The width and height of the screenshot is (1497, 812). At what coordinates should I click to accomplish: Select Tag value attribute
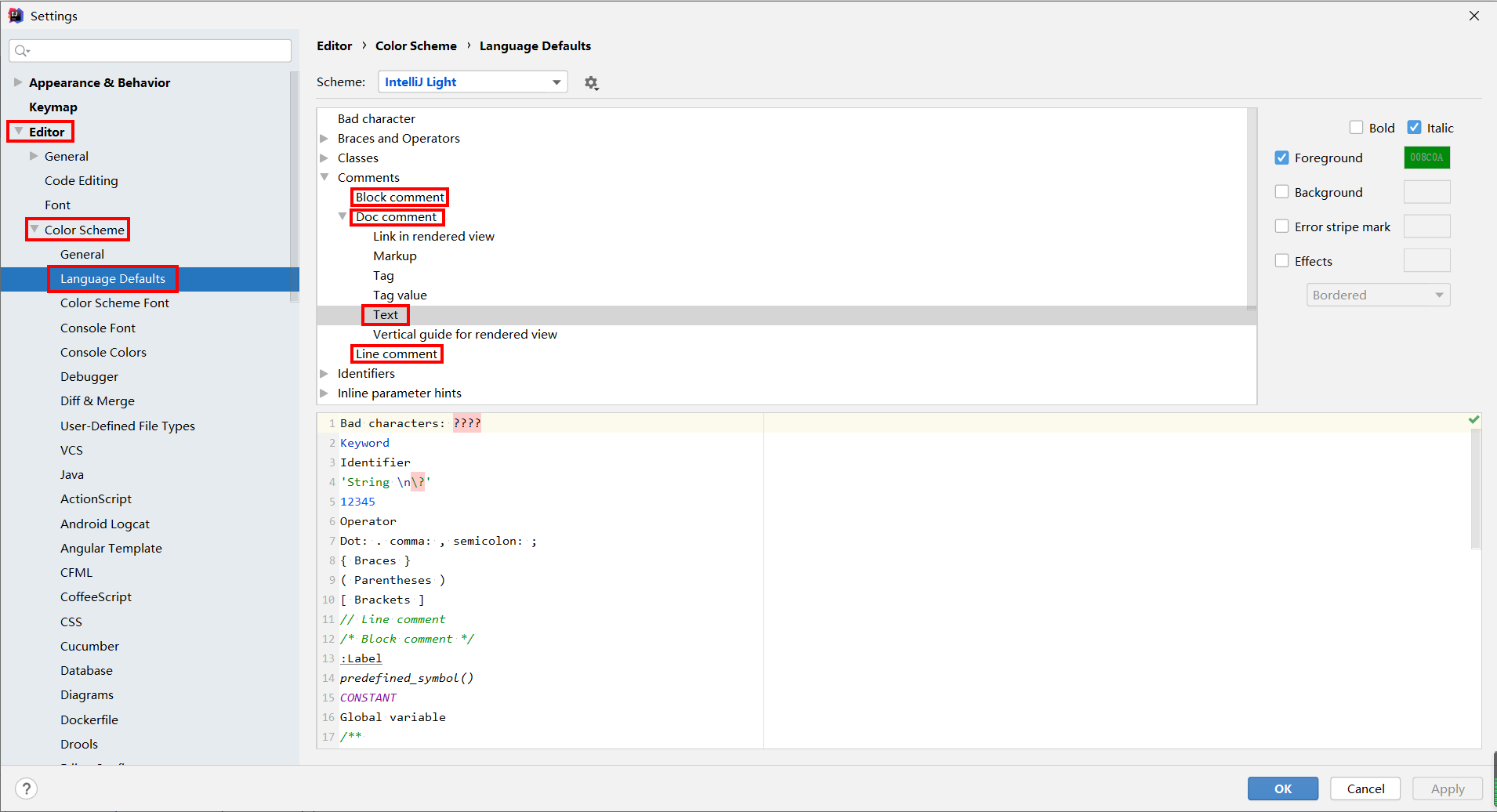pyautogui.click(x=400, y=295)
